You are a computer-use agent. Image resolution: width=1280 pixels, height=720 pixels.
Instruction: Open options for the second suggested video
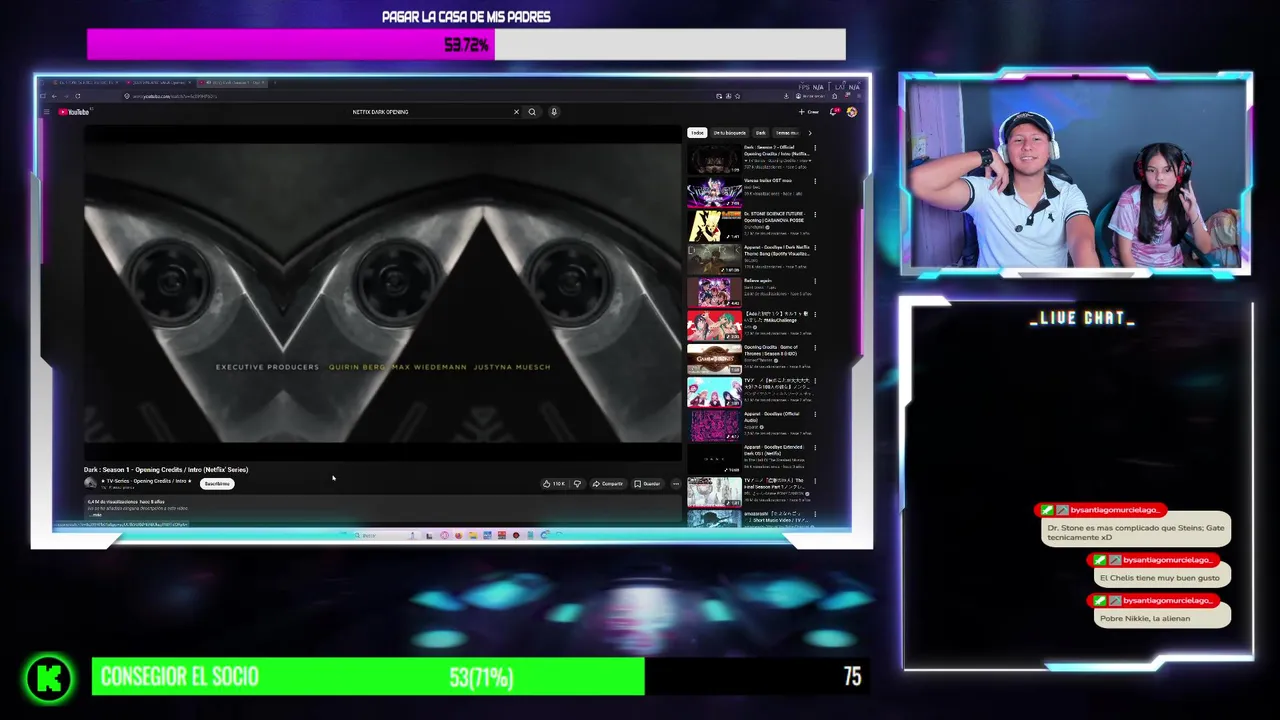tap(815, 181)
